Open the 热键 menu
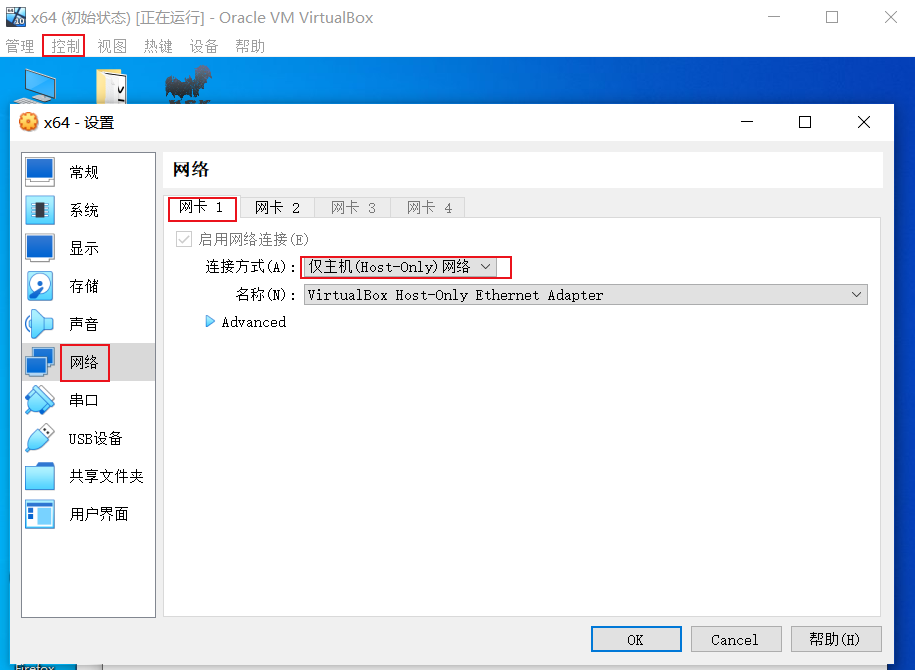The height and width of the screenshot is (670, 915). click(158, 46)
